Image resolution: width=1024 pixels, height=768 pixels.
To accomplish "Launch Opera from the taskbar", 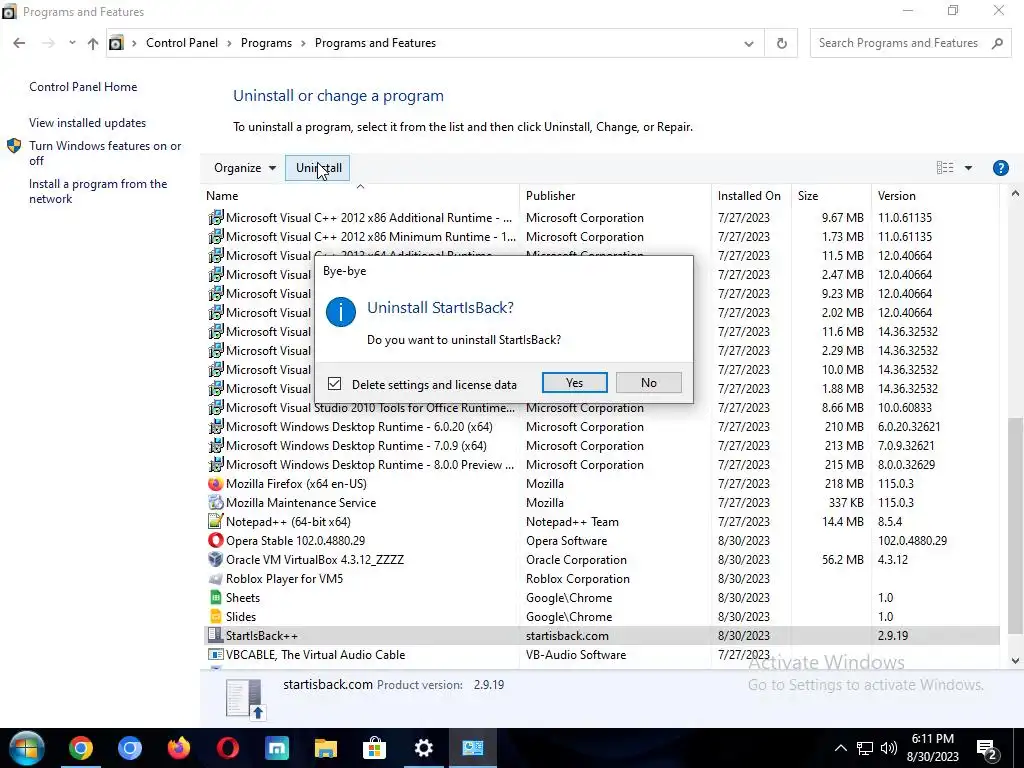I will point(228,748).
